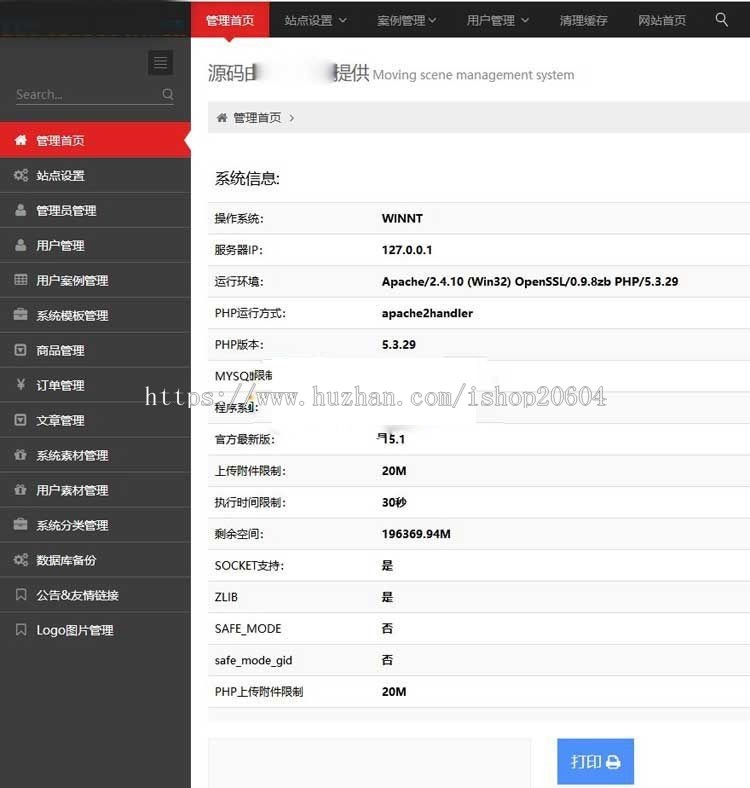Viewport: 750px width, 788px height.
Task: Click 清理缓存 in the top navigation
Action: pos(583,21)
